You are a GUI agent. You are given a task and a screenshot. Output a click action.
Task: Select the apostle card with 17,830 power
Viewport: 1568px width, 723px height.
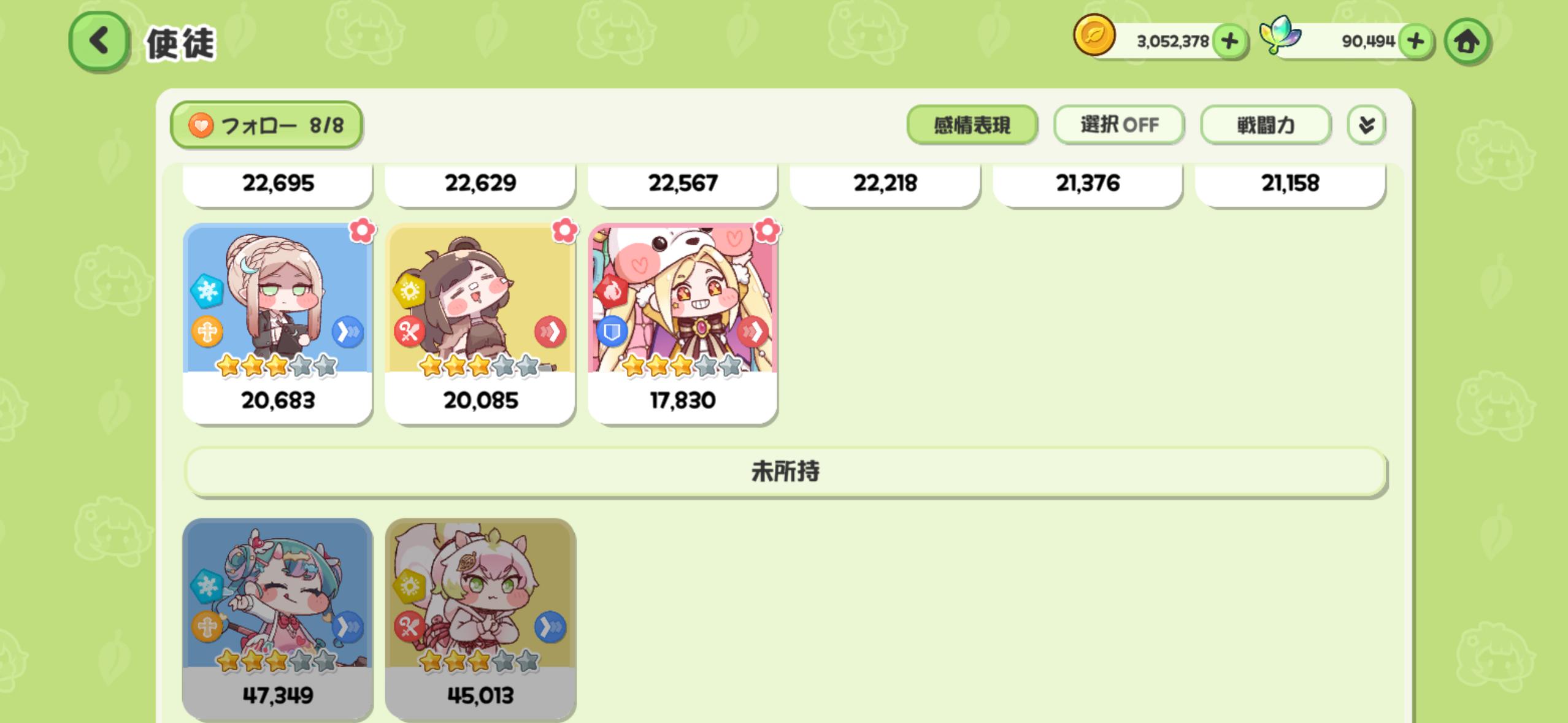click(683, 324)
